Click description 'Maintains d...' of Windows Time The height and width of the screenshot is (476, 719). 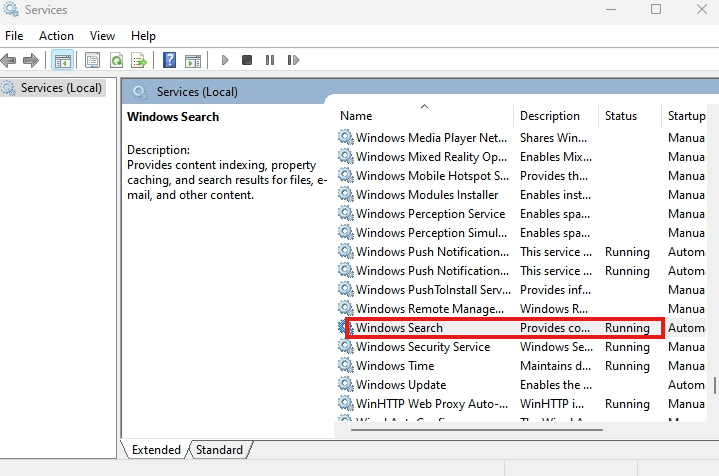tap(555, 366)
